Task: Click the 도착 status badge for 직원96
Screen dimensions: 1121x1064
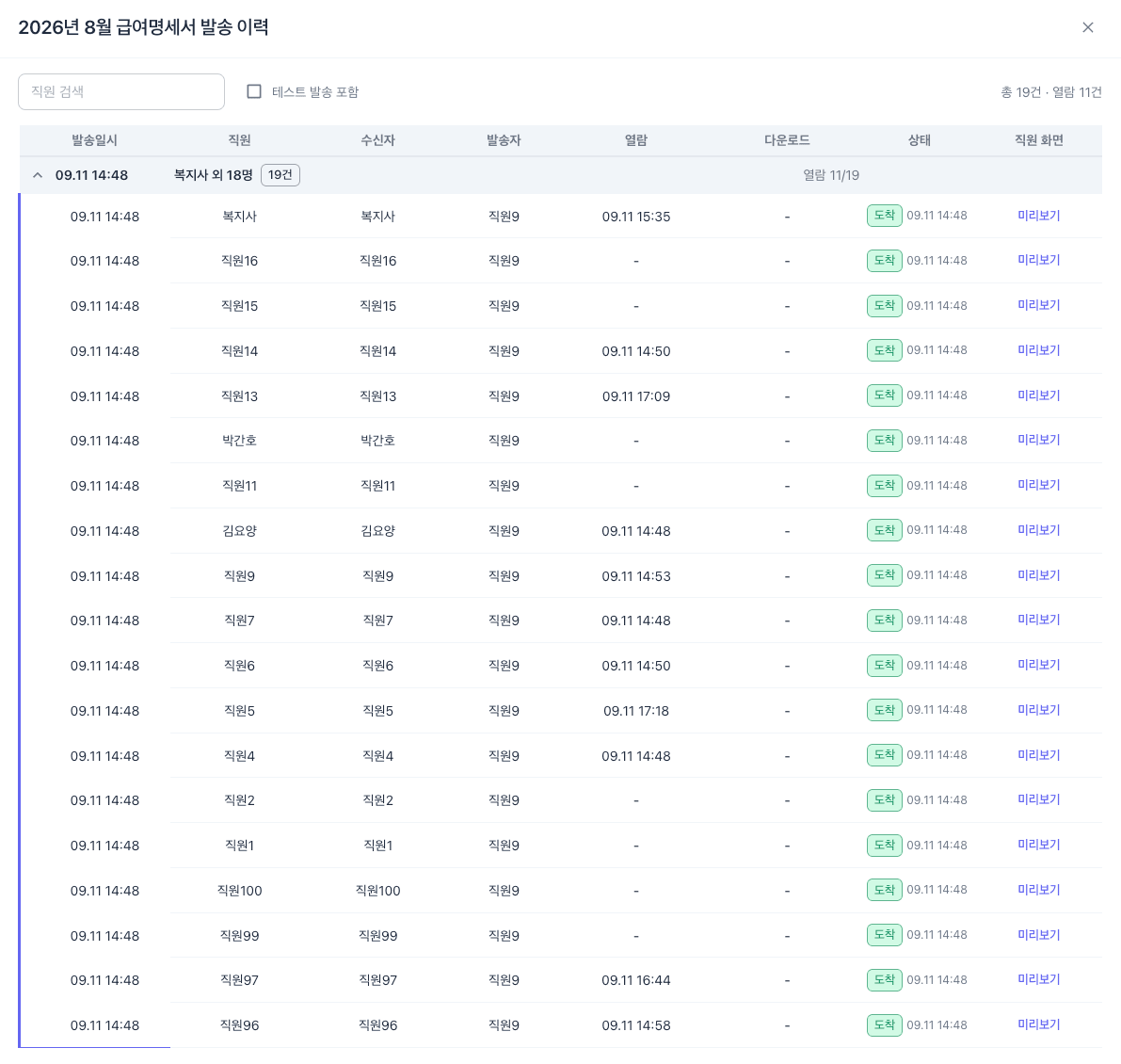Action: tap(885, 1024)
